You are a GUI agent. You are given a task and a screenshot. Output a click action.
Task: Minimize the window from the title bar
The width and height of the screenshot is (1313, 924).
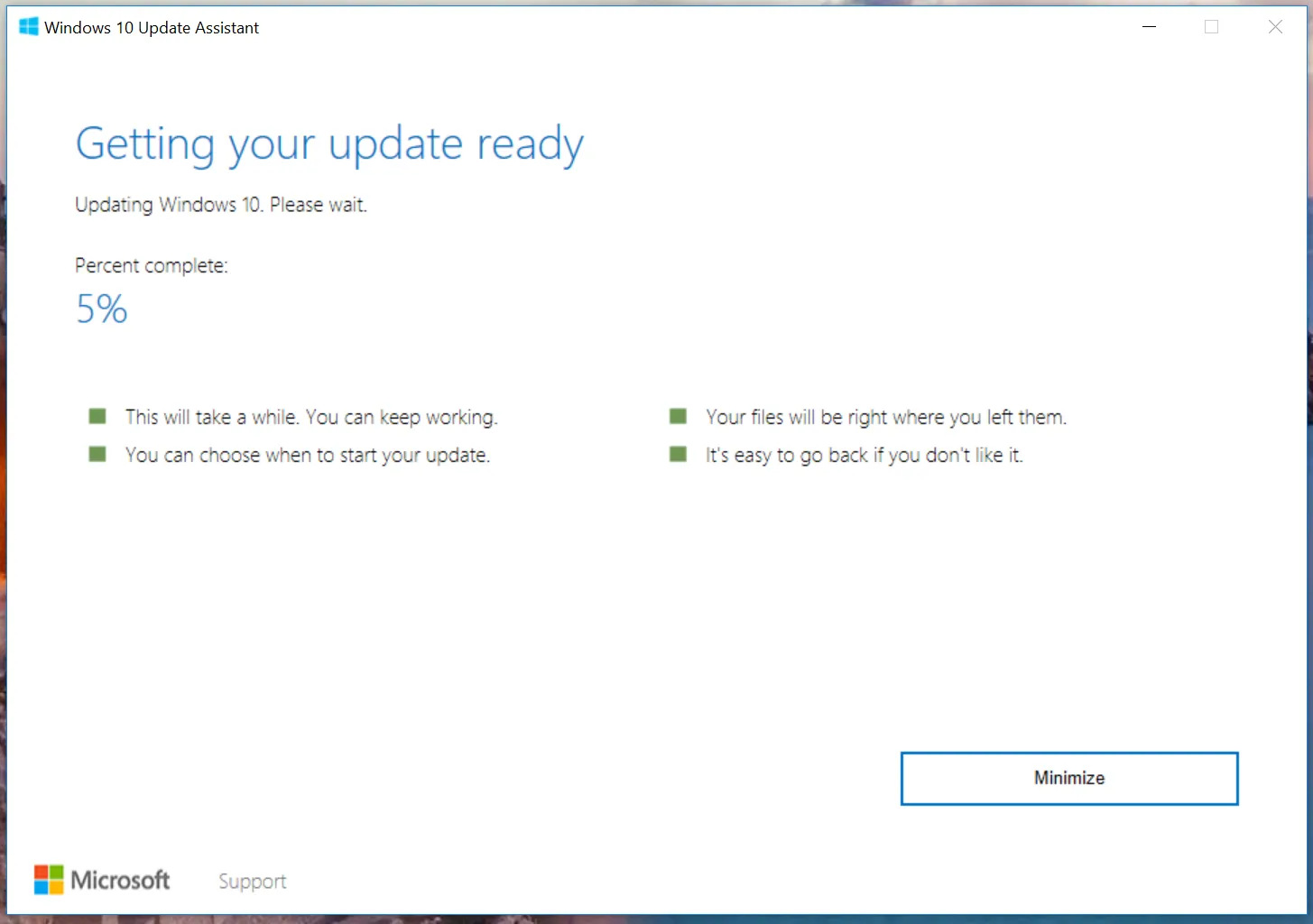pyautogui.click(x=1149, y=27)
